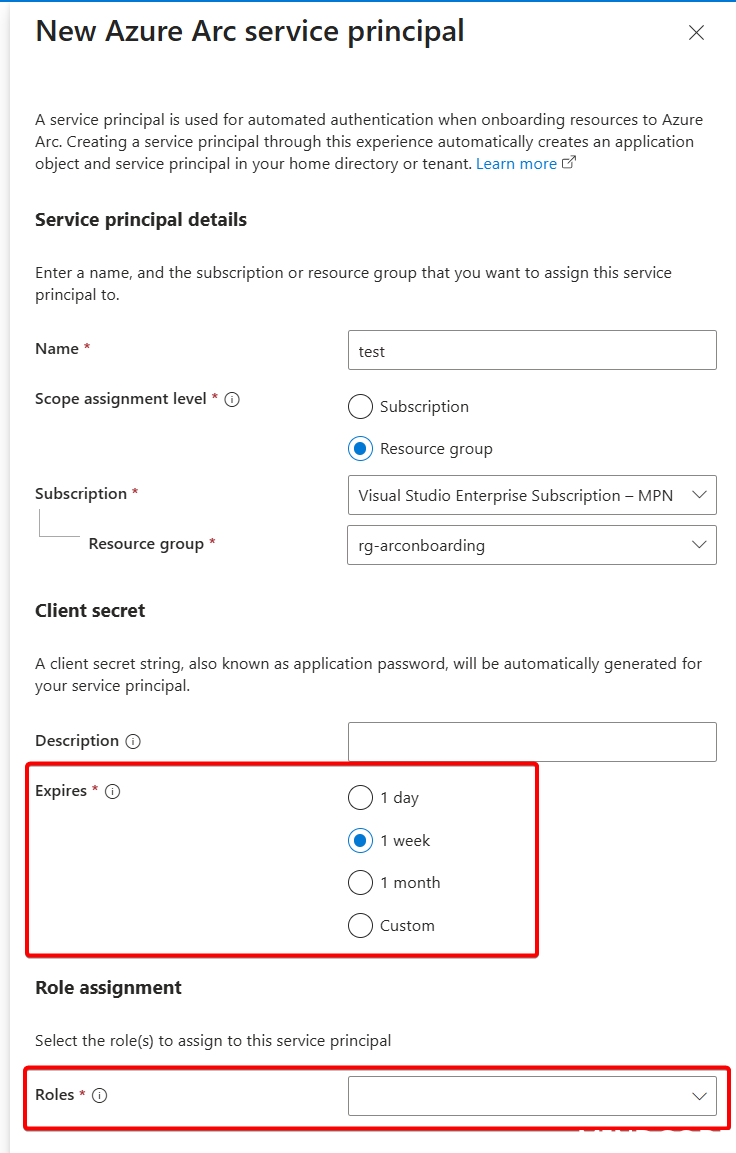736x1153 pixels.
Task: Click the info icon next to Description
Action: [x=135, y=741]
